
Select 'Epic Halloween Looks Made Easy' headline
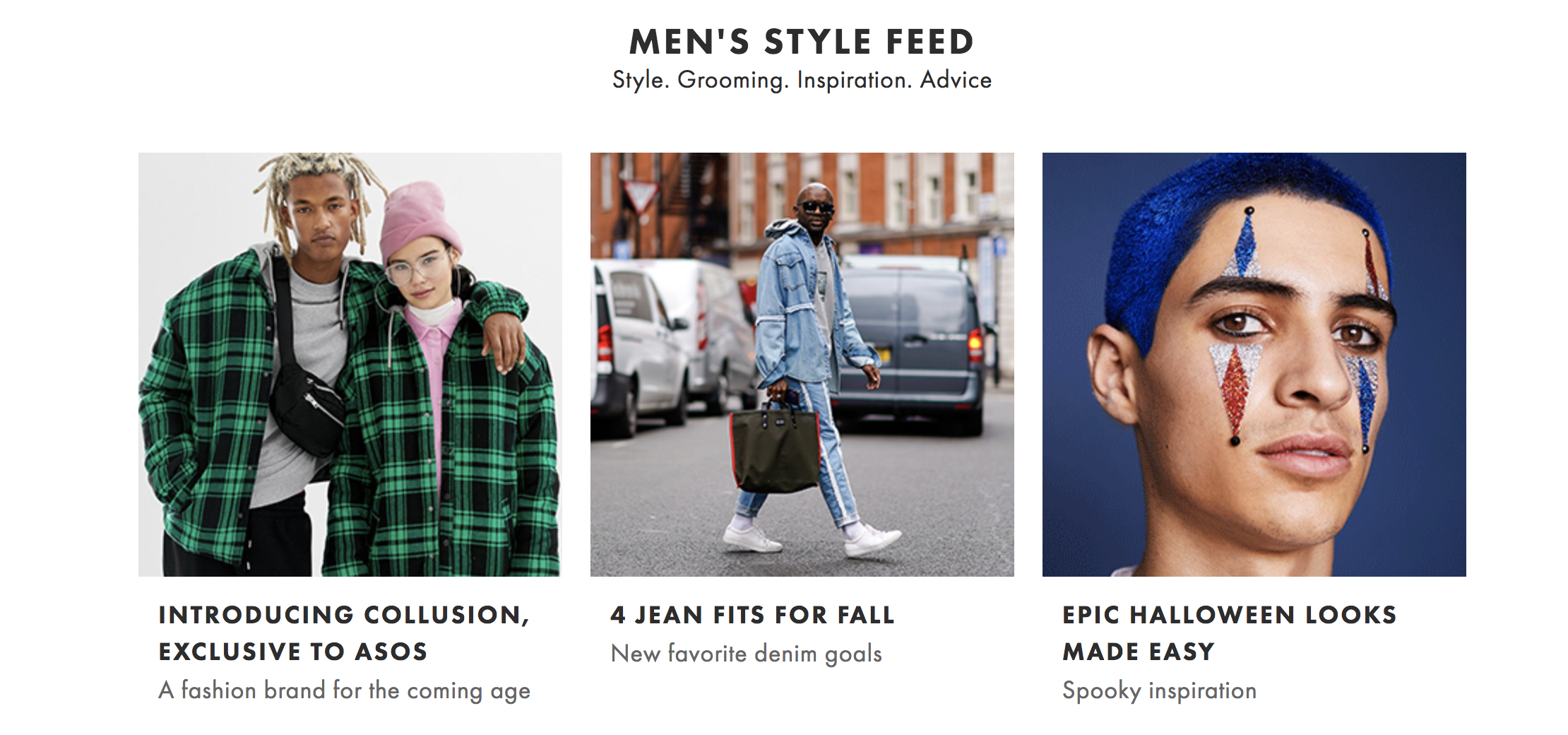click(1229, 633)
